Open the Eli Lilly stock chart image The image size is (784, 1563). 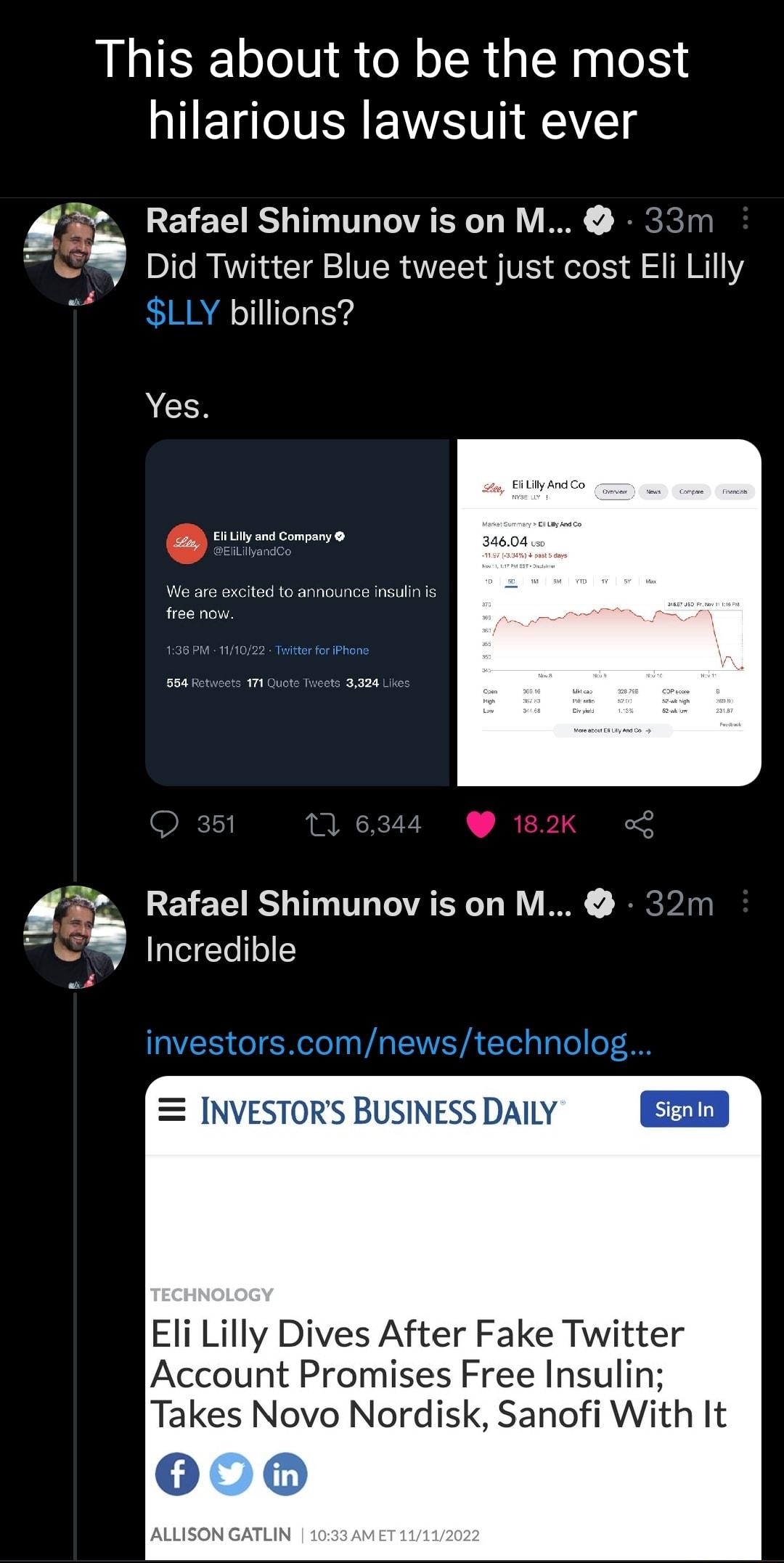pos(609,612)
